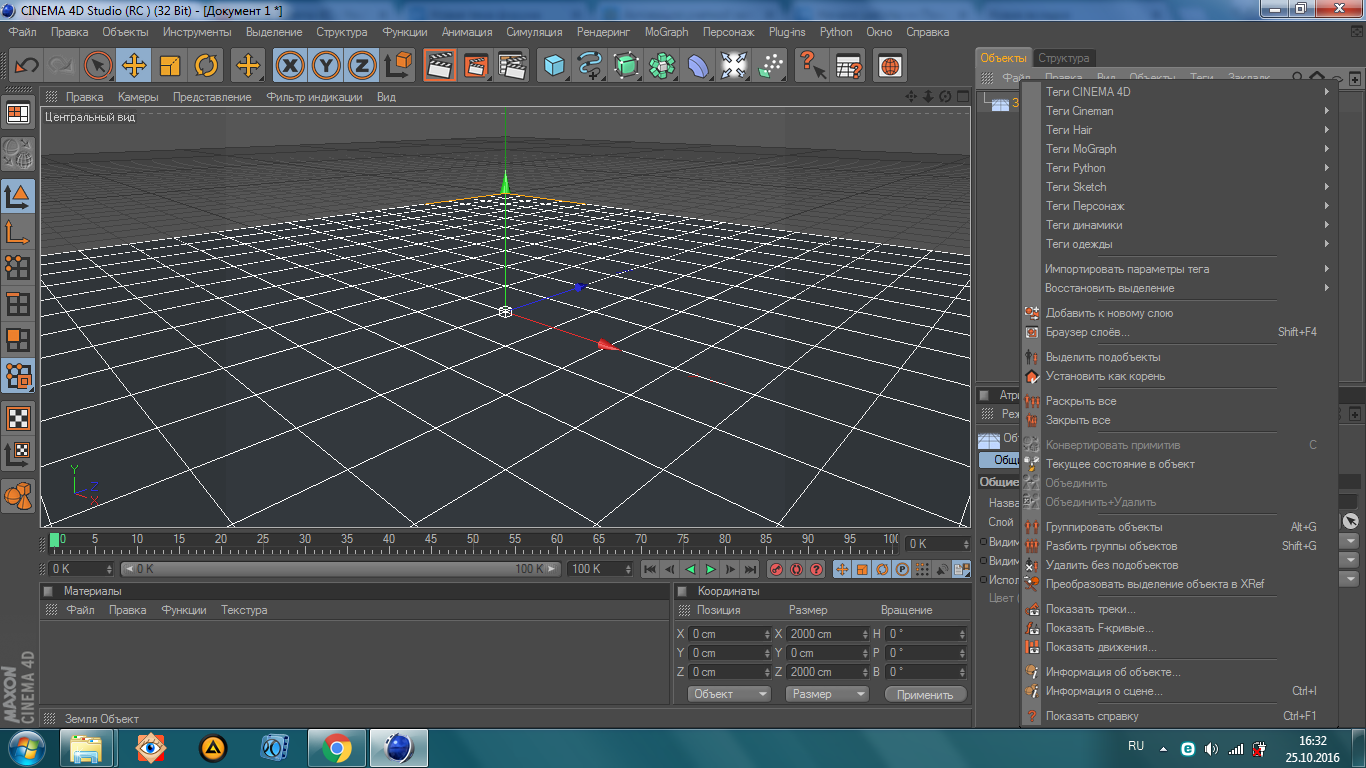Toggle the X axis lock
This screenshot has height=768, width=1366.
coord(290,66)
